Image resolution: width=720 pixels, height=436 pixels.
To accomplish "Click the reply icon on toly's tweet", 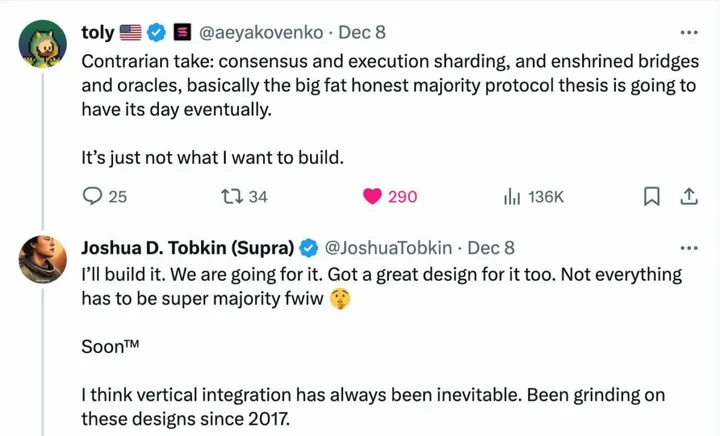I will [90, 197].
